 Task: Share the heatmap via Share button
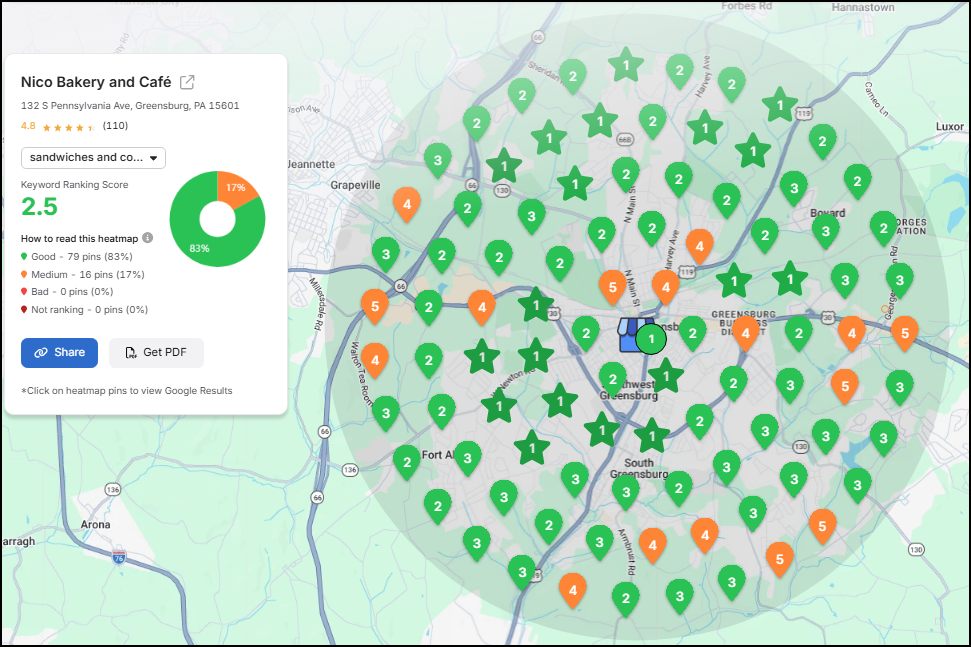[59, 353]
